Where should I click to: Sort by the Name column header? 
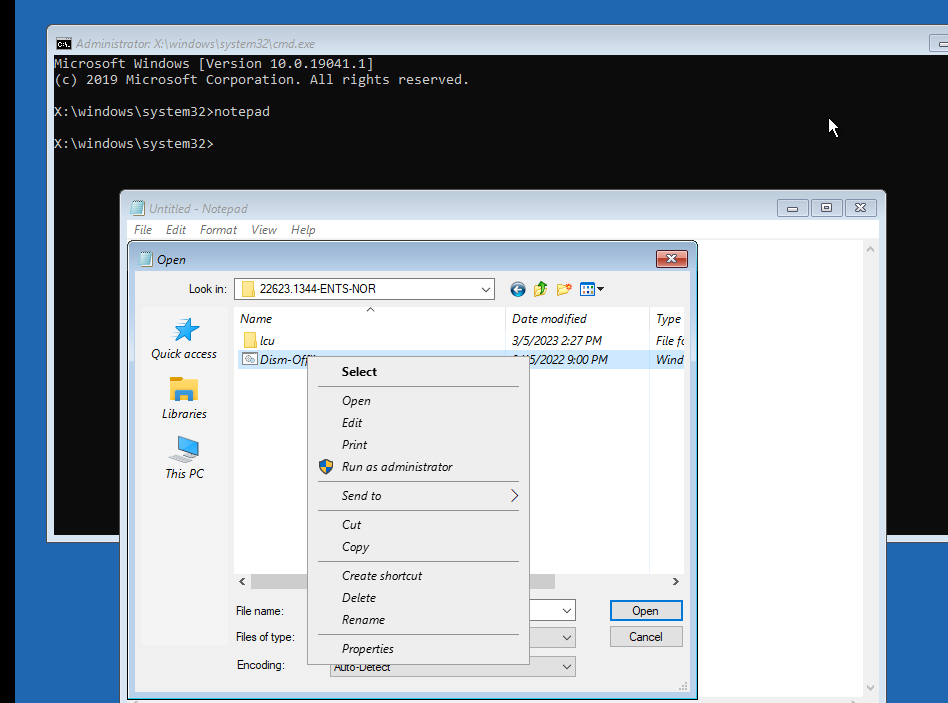point(369,319)
